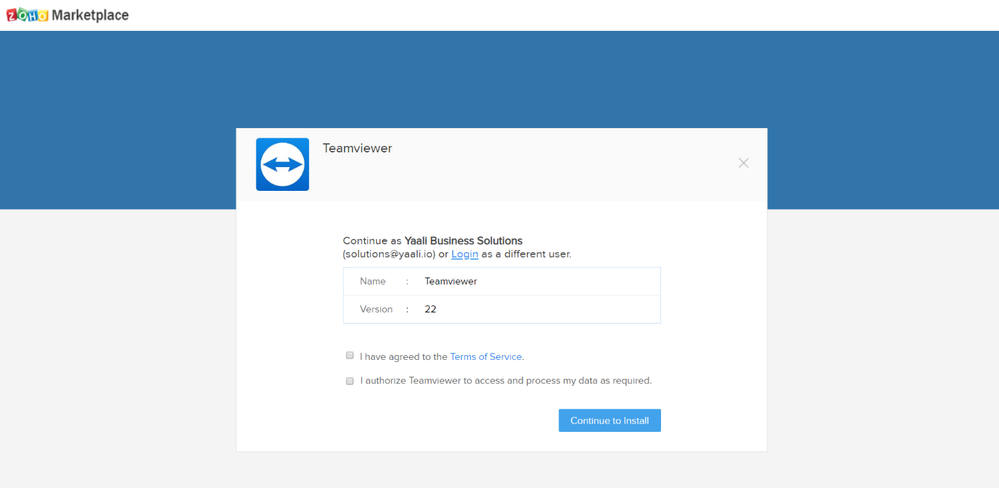Click the Name value Teamviewer in table
The height and width of the screenshot is (488, 999).
coord(450,282)
